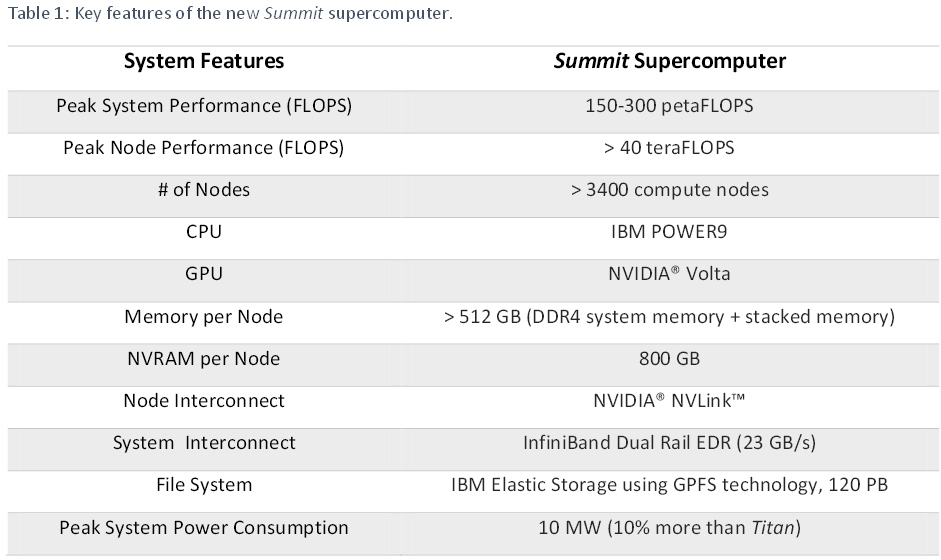941x560 pixels.
Task: Click '> 3400 compute nodes' text
Action: point(669,190)
